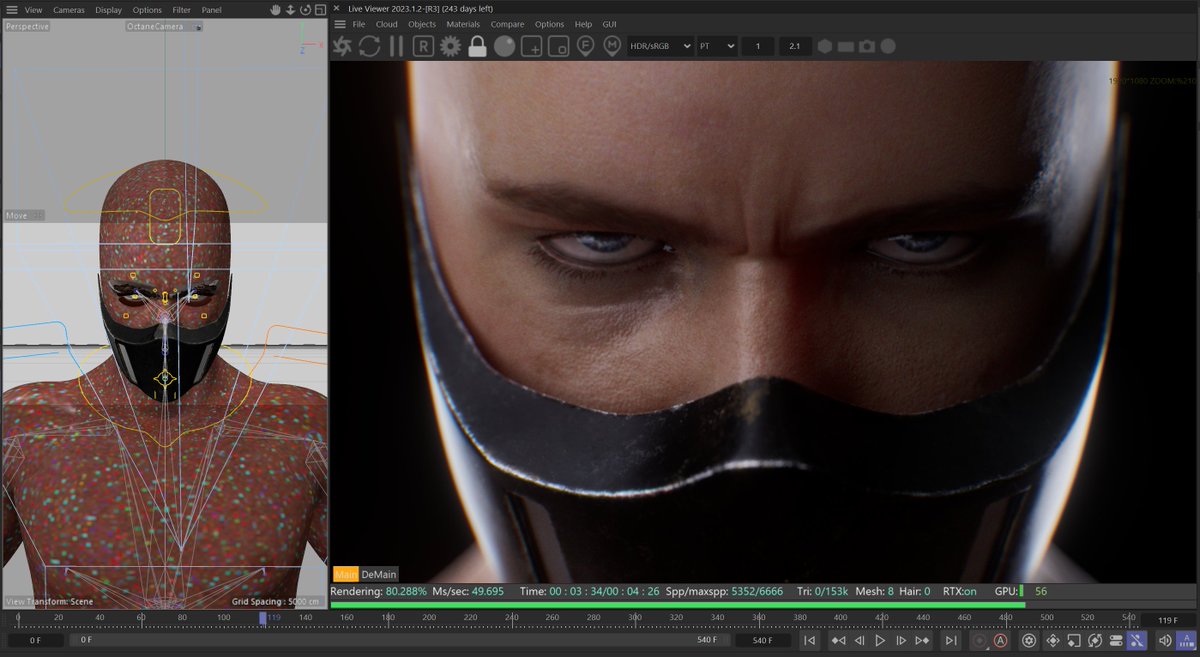Click the OctaneCamera label in viewport
This screenshot has width=1200, height=657.
pos(164,26)
